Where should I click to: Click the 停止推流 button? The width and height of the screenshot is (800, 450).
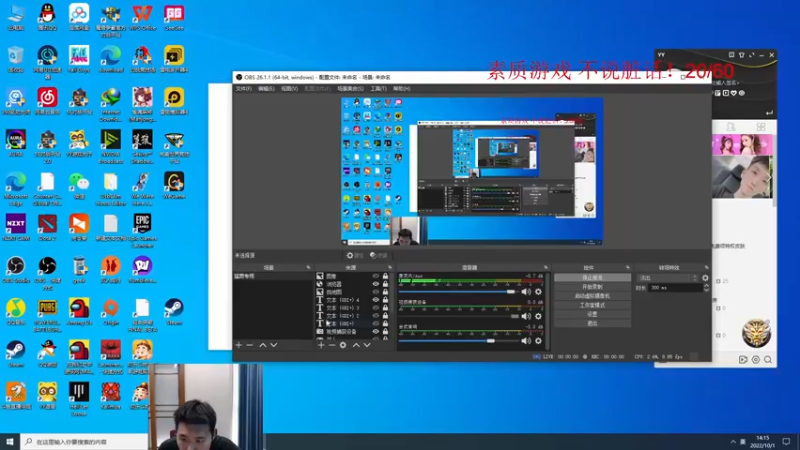(x=592, y=278)
